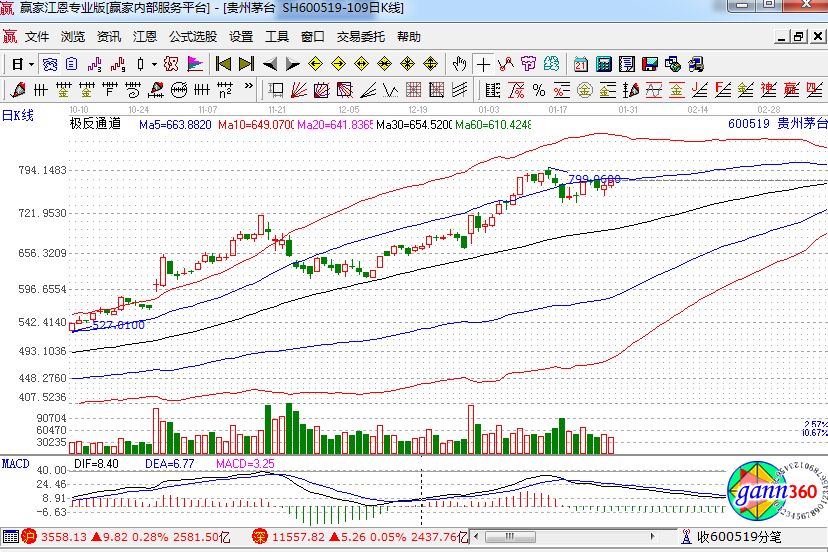Viewport: 828px width, 552px height.
Task: Open the calculator icon in the toolbar
Action: tap(604, 64)
